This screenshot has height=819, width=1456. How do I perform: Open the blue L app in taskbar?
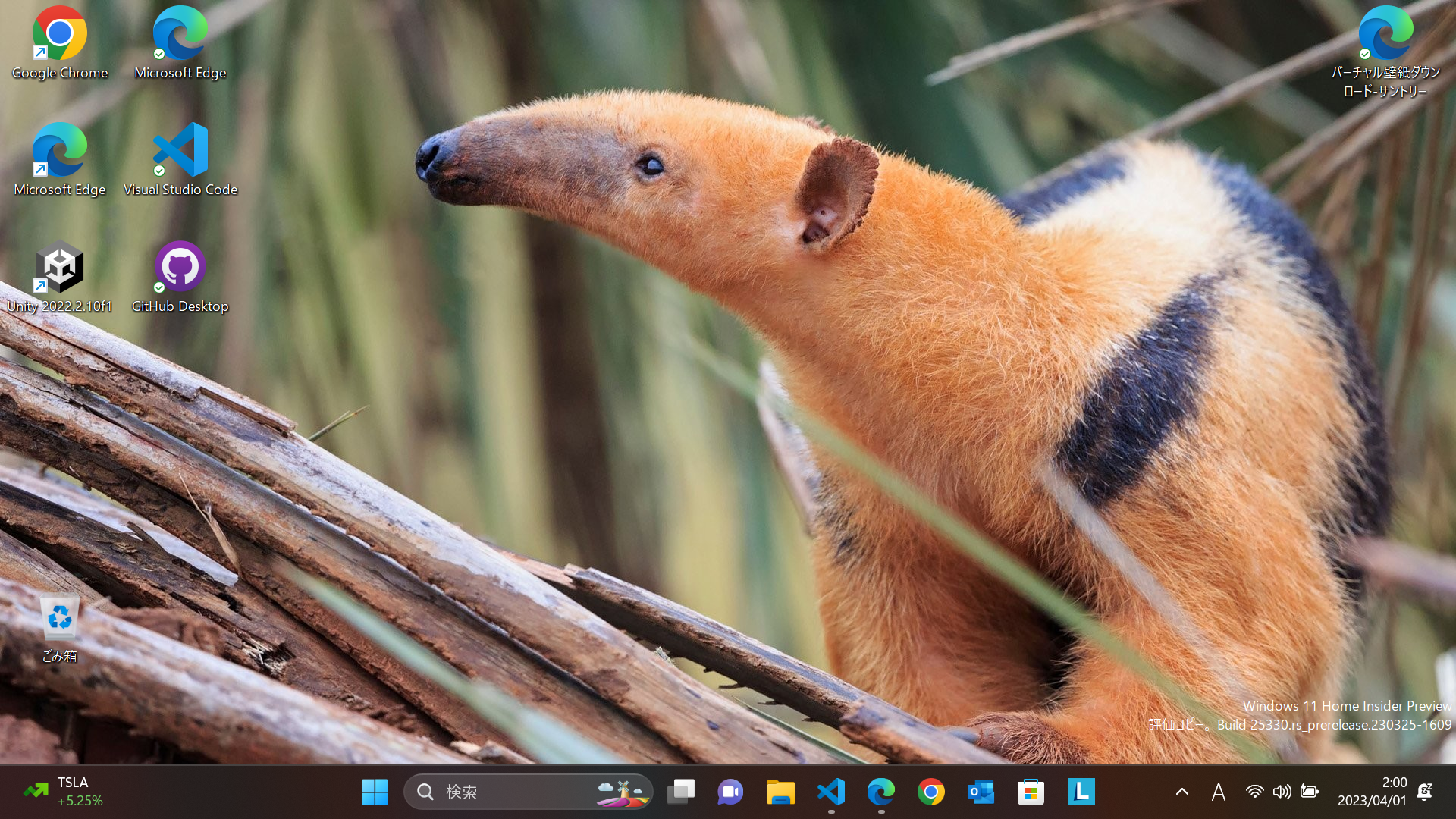(x=1081, y=792)
